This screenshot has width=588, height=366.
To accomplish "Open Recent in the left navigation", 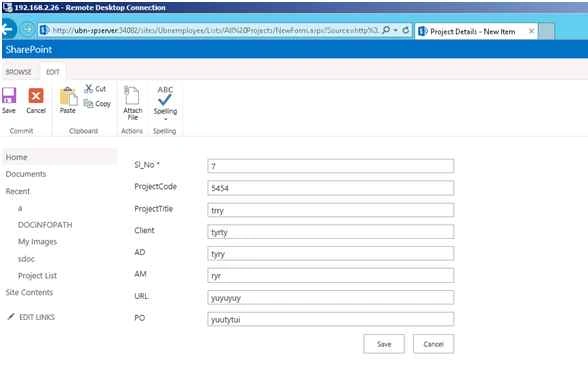I will [18, 191].
